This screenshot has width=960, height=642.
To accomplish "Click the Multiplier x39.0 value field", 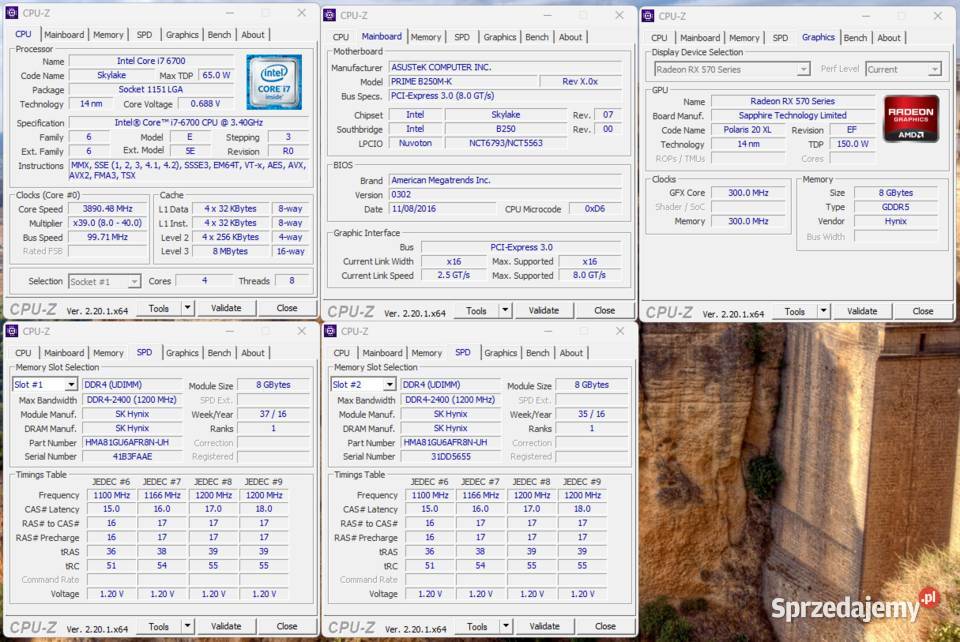I will pyautogui.click(x=108, y=223).
